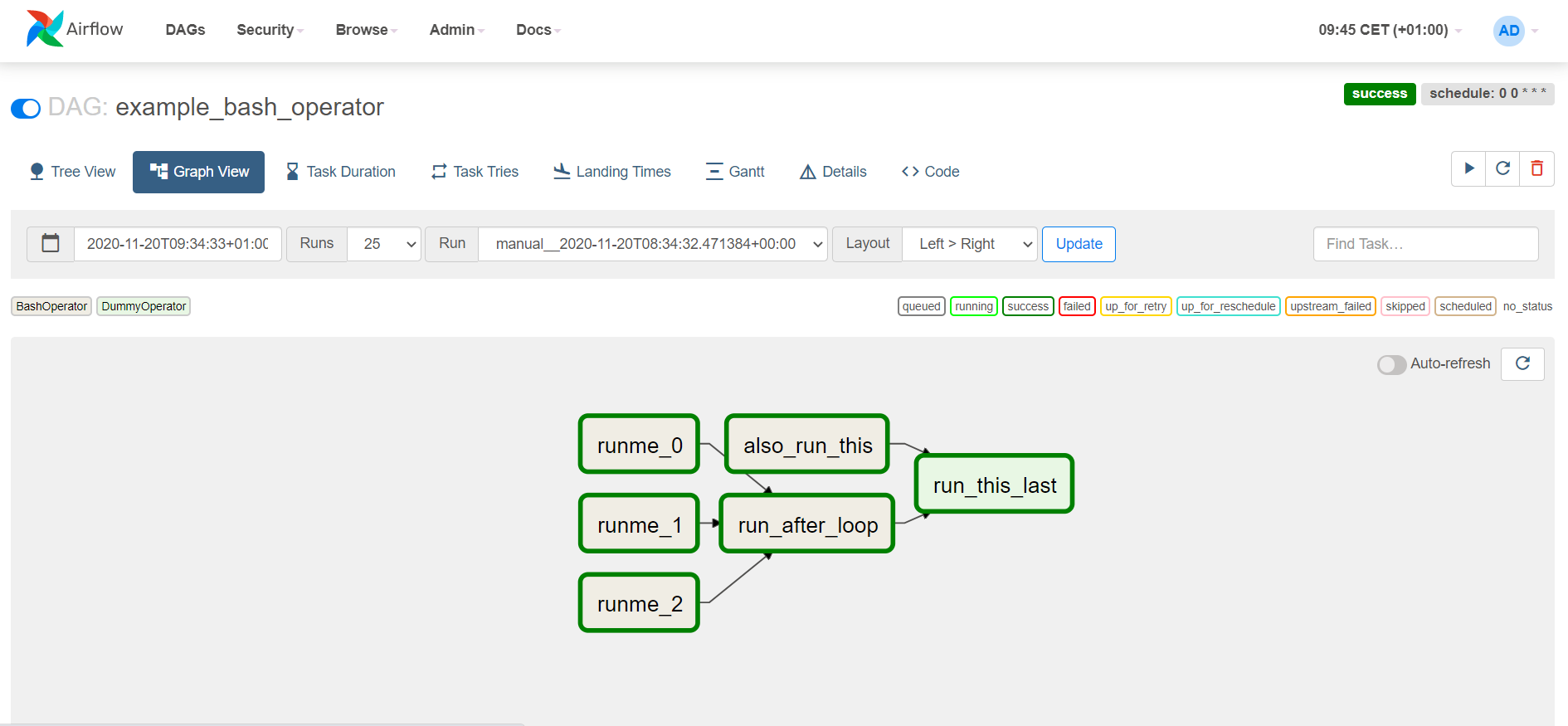
Task: Open the AD user avatar menu
Action: point(1508,31)
